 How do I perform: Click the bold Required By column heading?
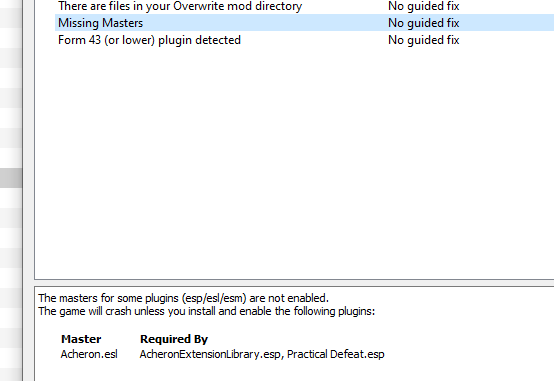point(174,339)
